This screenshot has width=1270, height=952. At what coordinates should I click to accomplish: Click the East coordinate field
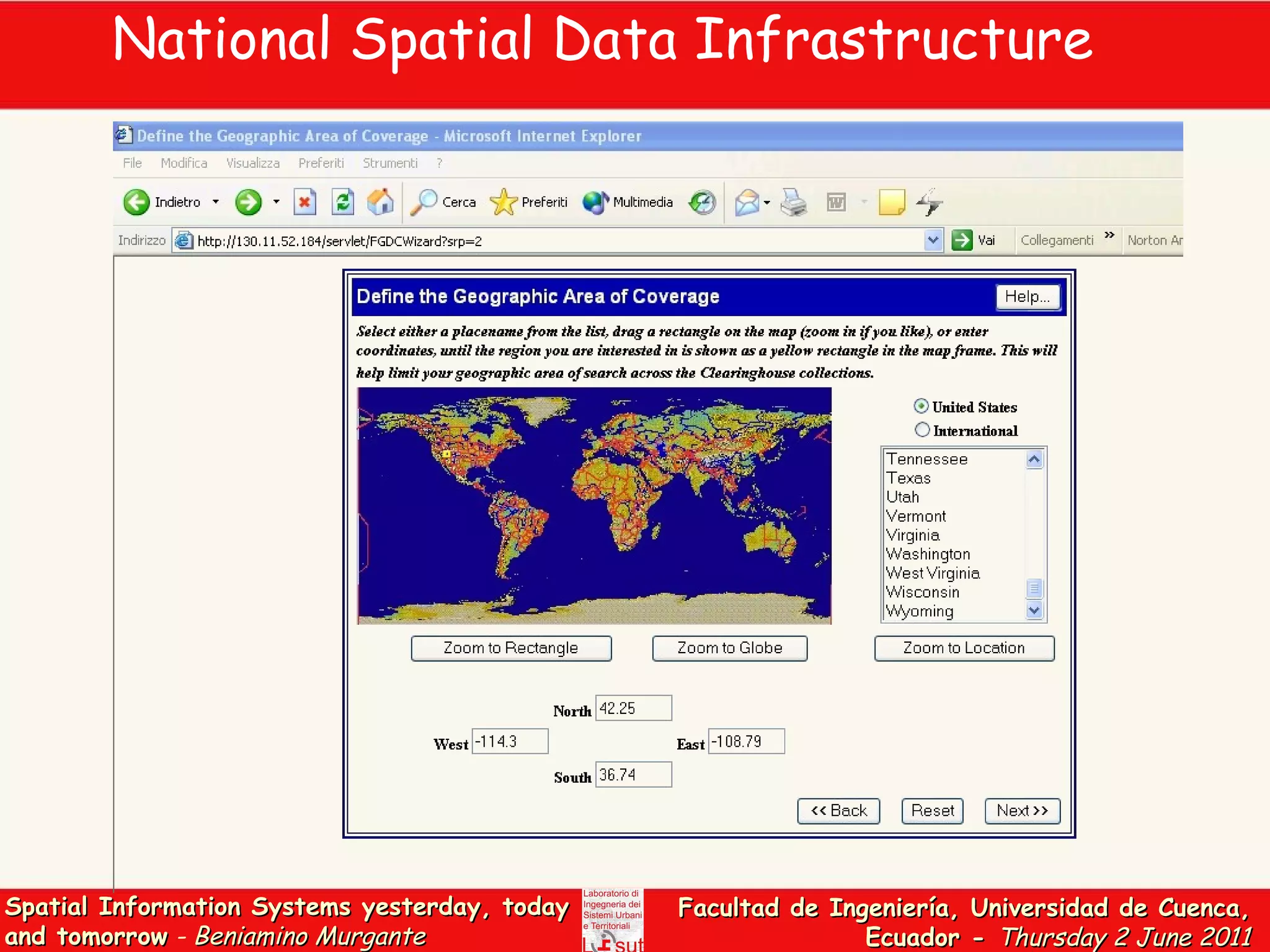coord(746,741)
